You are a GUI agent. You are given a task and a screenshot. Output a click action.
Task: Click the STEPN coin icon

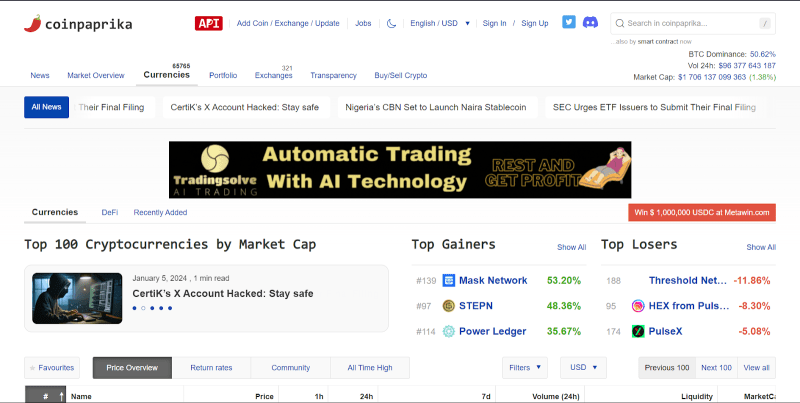tap(448, 306)
